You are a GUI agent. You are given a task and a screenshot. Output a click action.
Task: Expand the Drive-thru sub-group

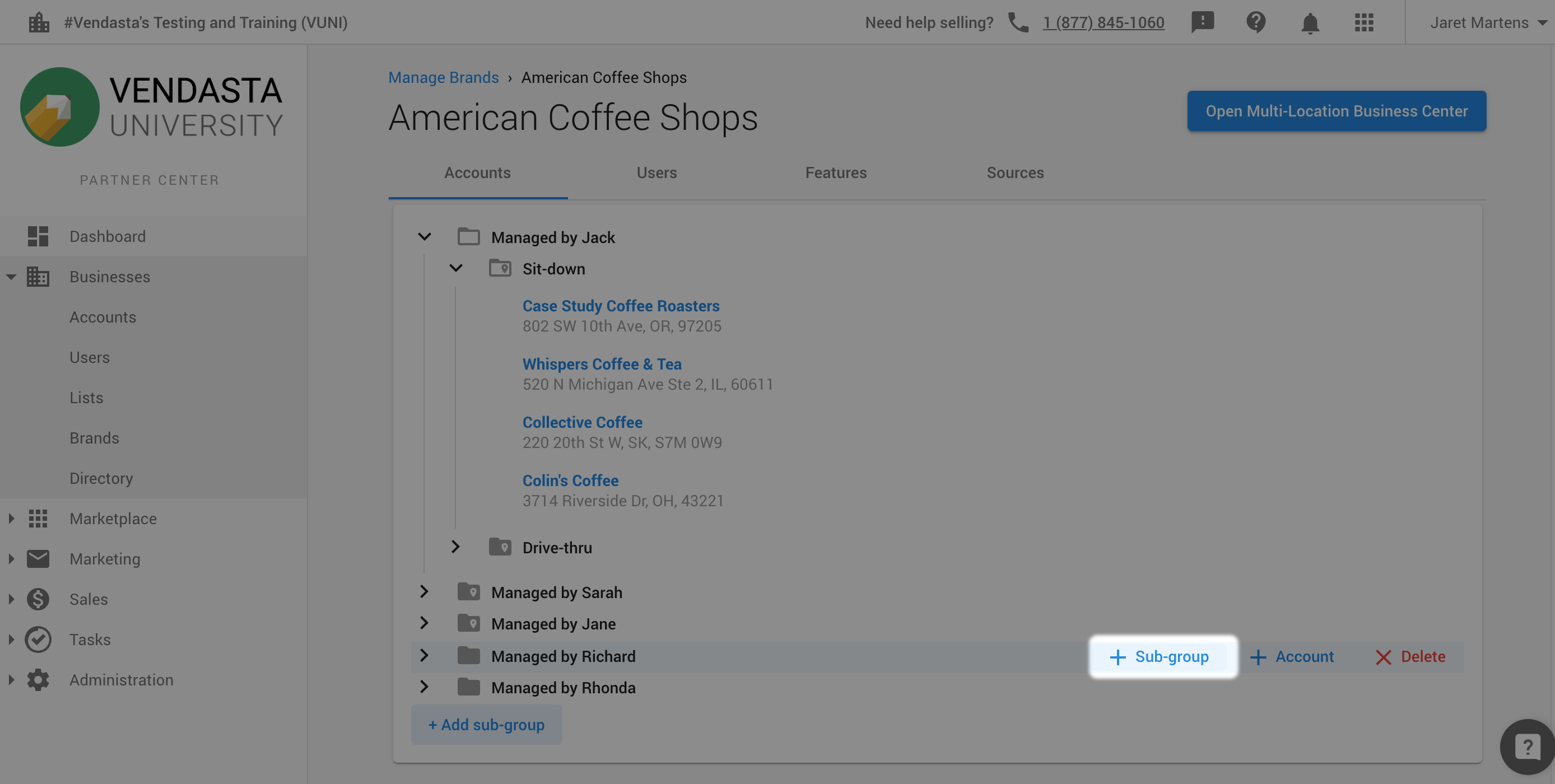tap(456, 547)
